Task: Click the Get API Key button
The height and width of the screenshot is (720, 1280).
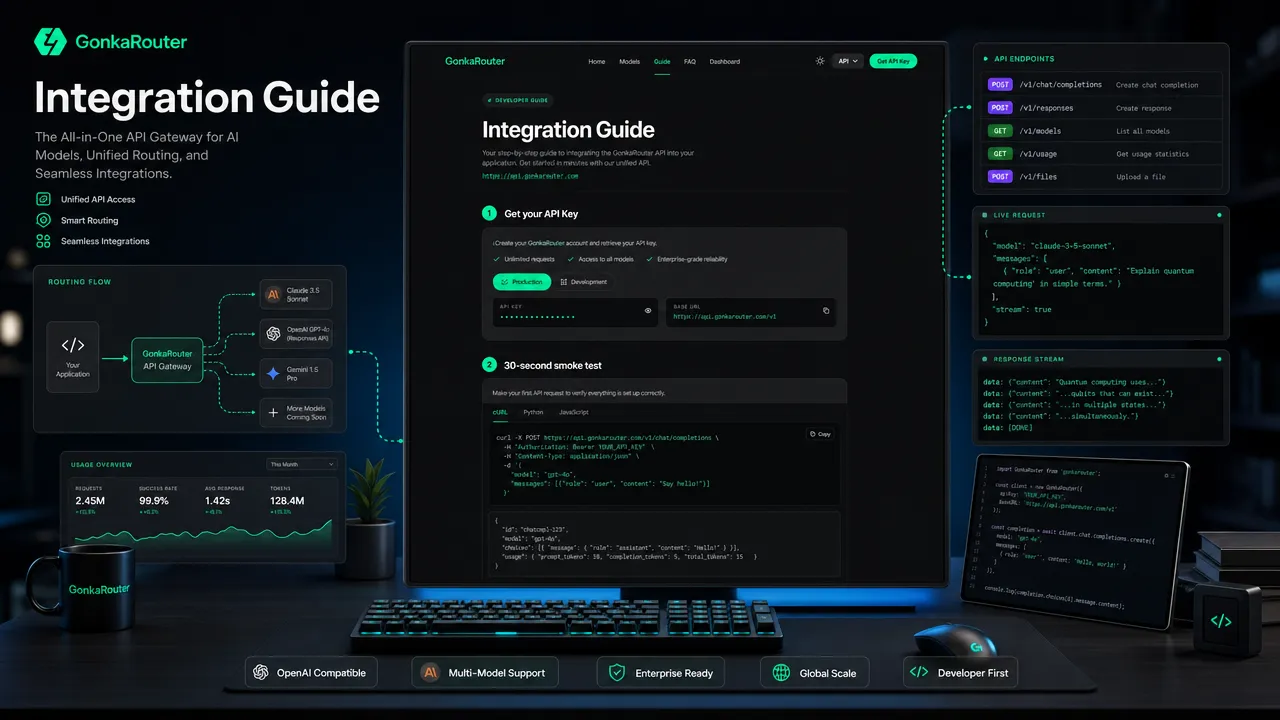Action: tap(893, 61)
